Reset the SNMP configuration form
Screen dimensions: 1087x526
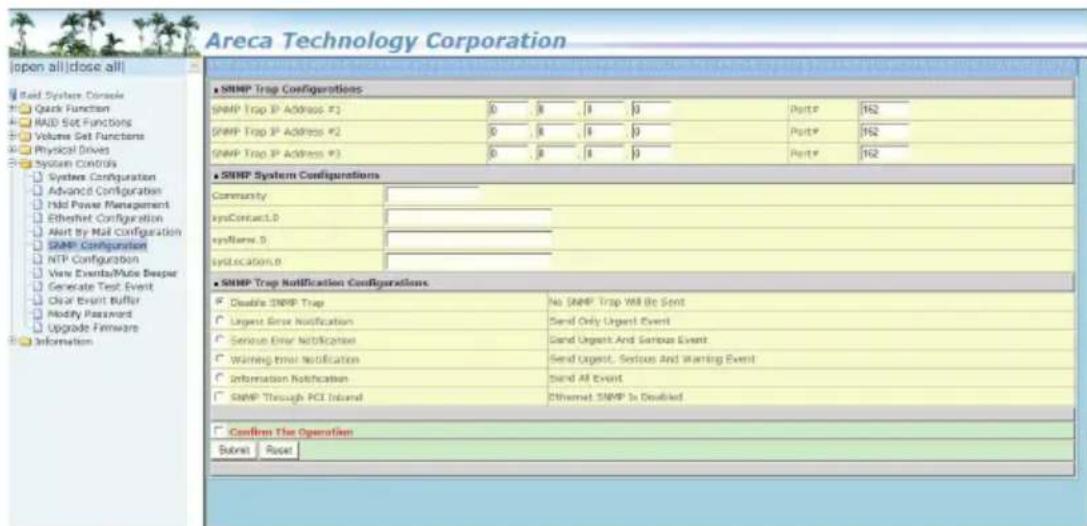coord(277,450)
